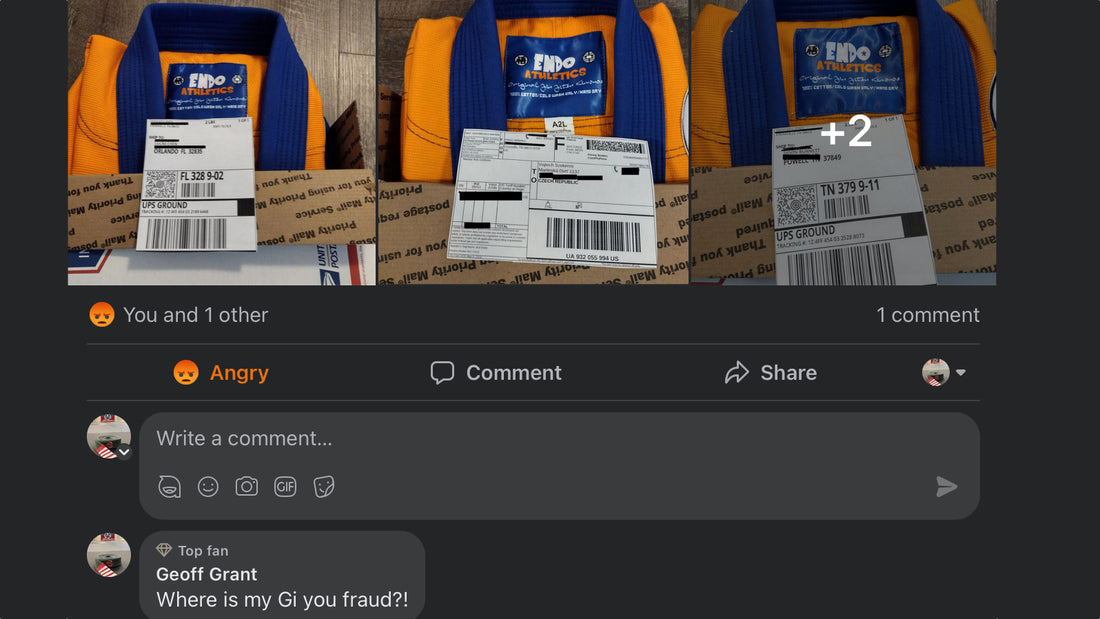The image size is (1100, 619).
Task: Open the post-as profile switcher dropdown
Action: (x=944, y=373)
